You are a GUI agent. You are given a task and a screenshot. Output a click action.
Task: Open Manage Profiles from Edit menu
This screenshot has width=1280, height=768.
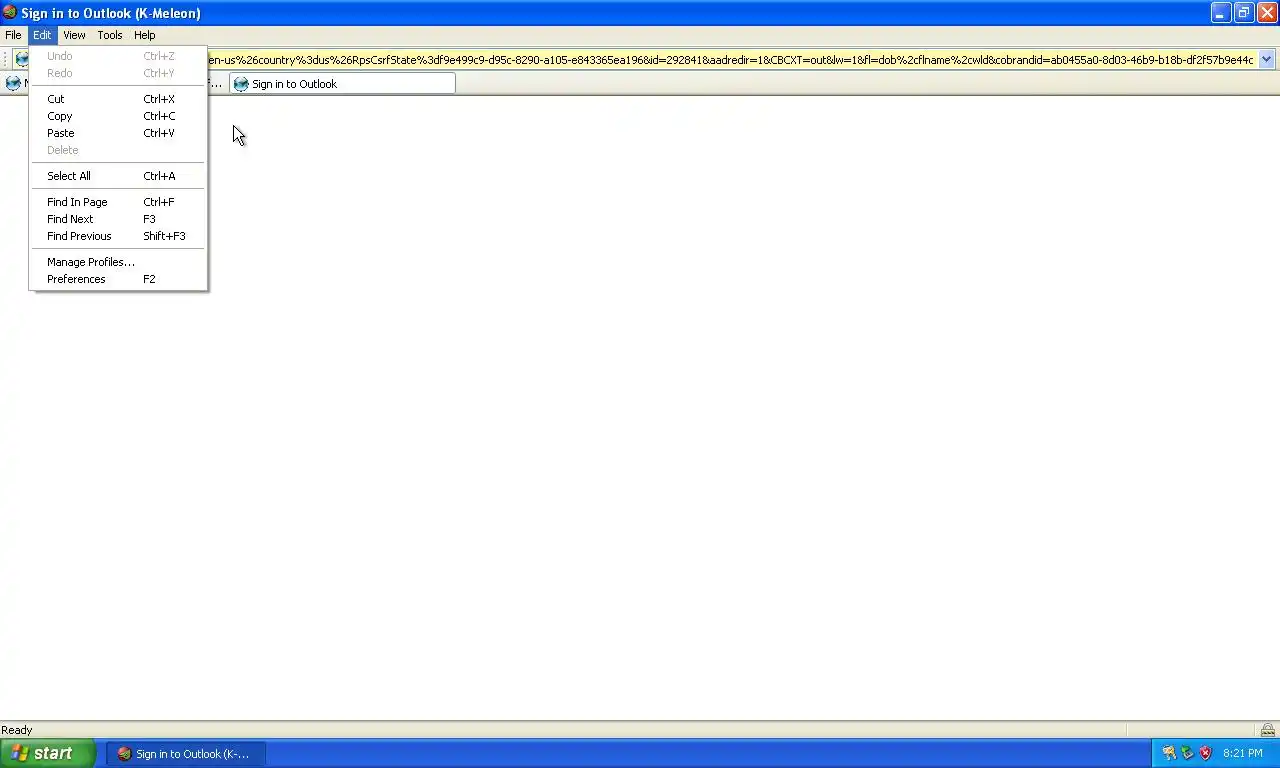(118, 262)
